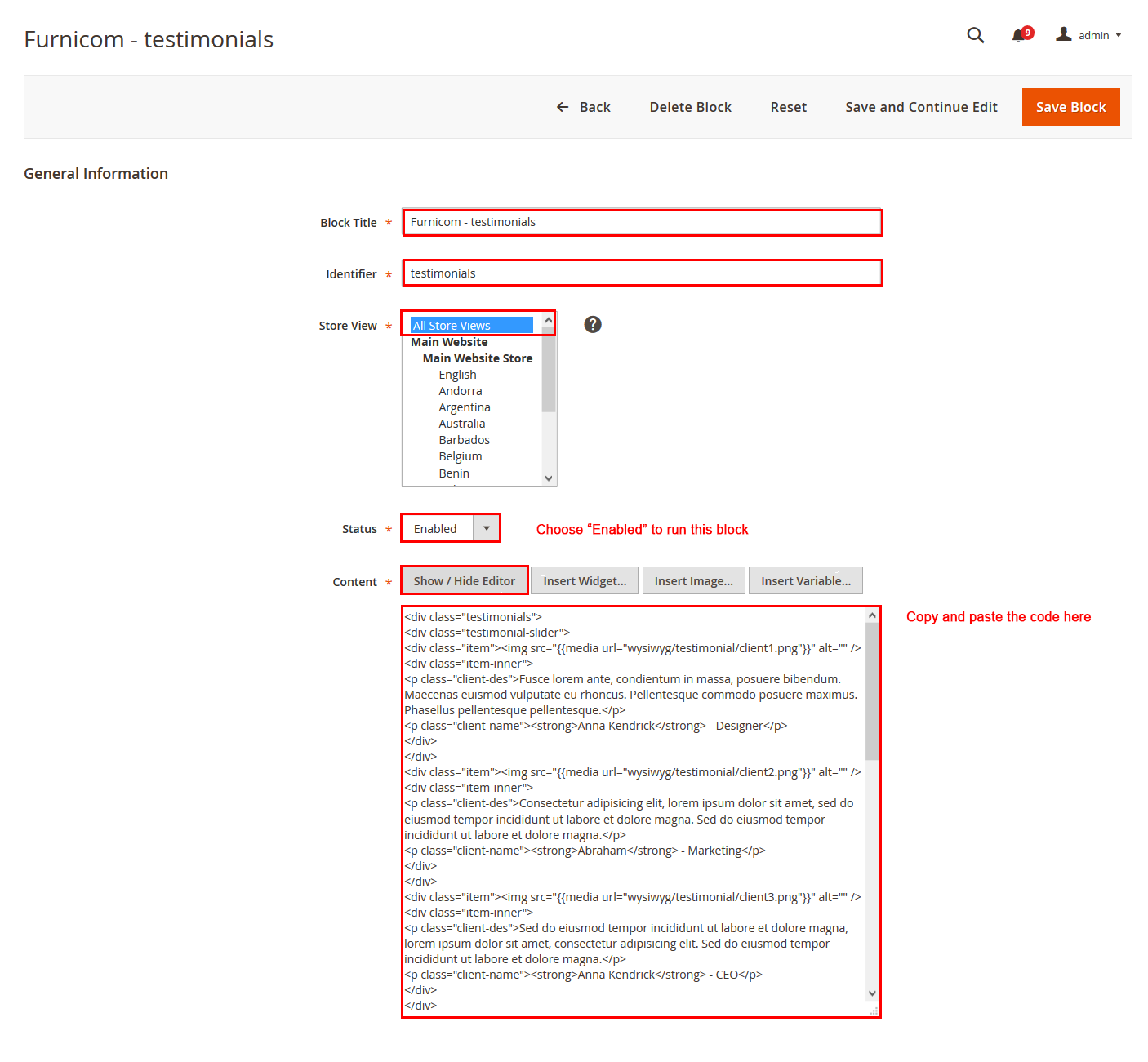Click Insert Widget... button
The image size is (1148, 1062).
[x=585, y=580]
